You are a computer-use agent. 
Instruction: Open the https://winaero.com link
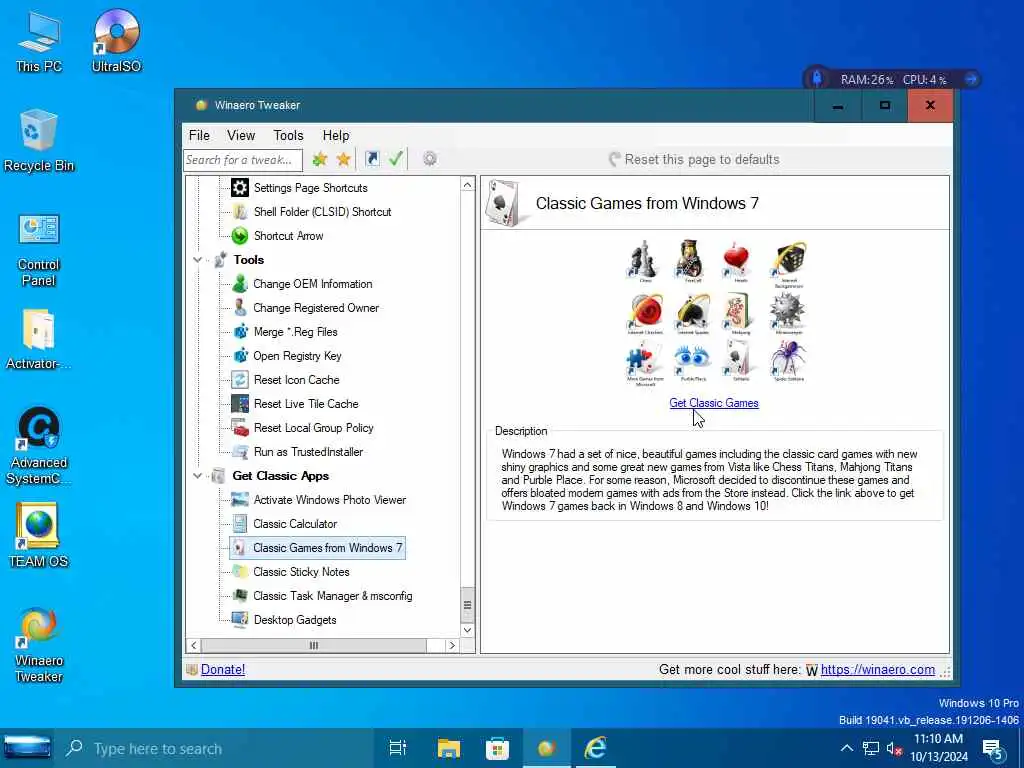click(877, 669)
